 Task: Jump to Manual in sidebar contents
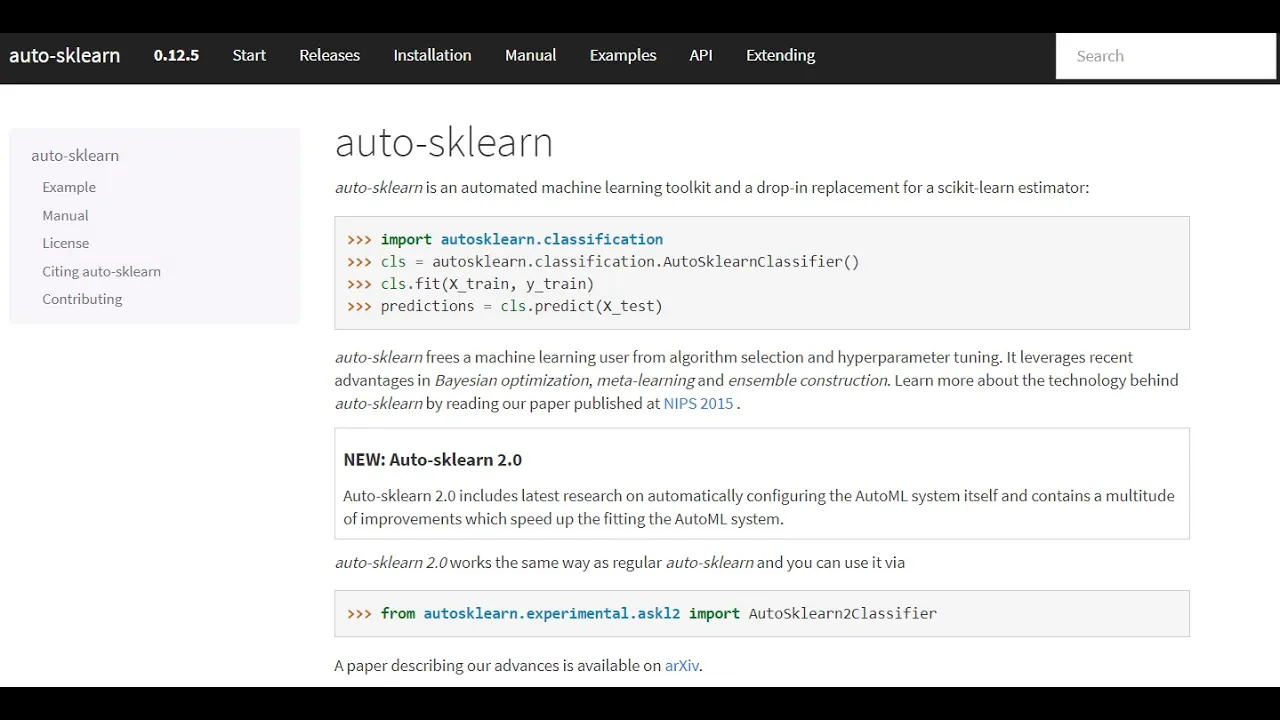65,215
